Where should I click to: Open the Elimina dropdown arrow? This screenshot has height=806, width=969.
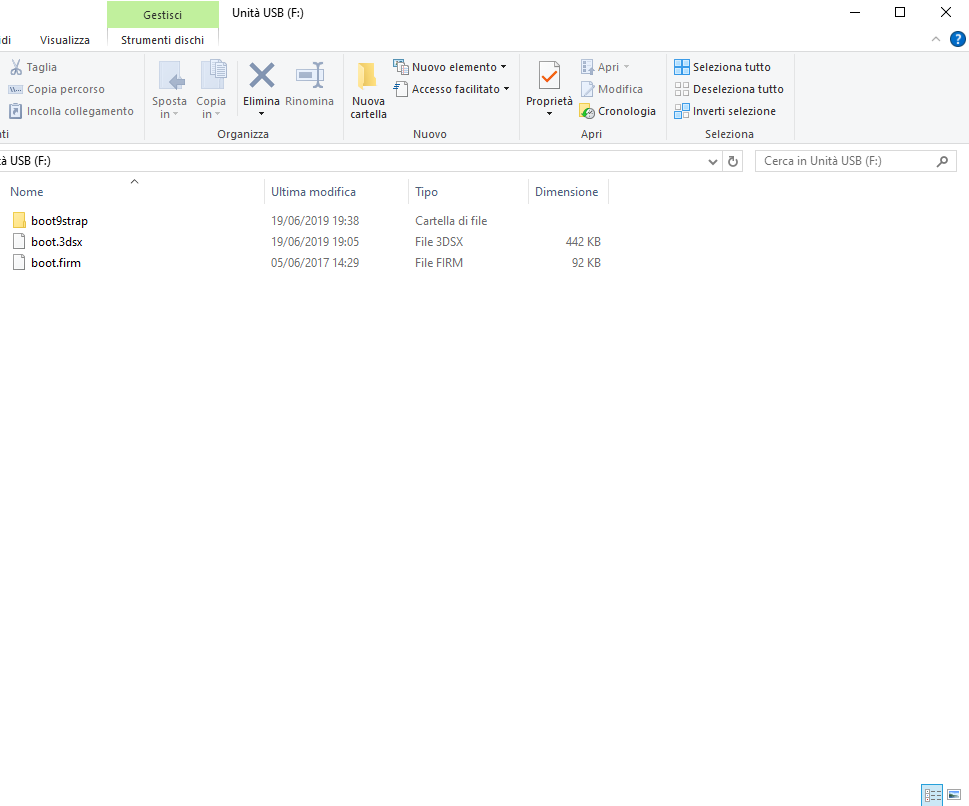[261, 114]
